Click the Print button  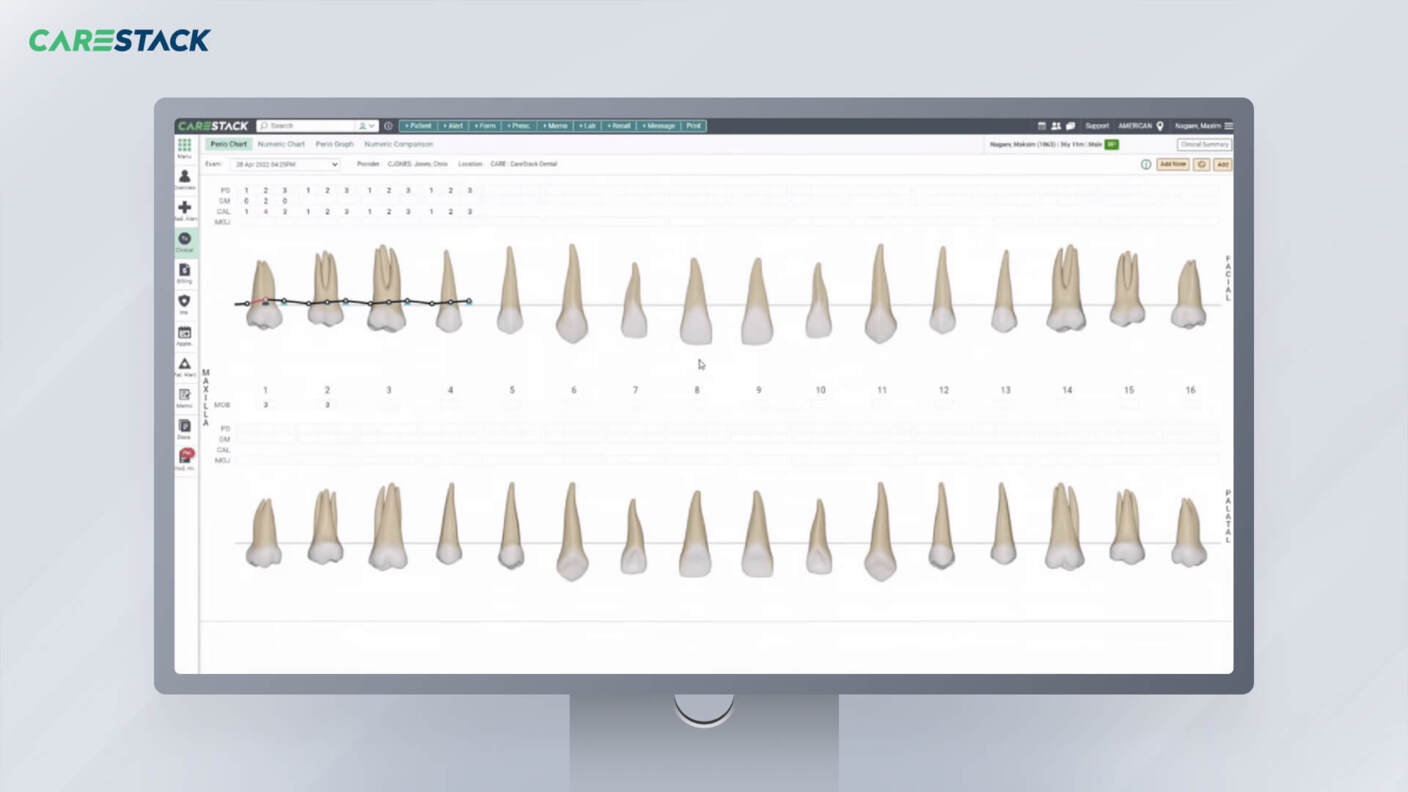[694, 126]
